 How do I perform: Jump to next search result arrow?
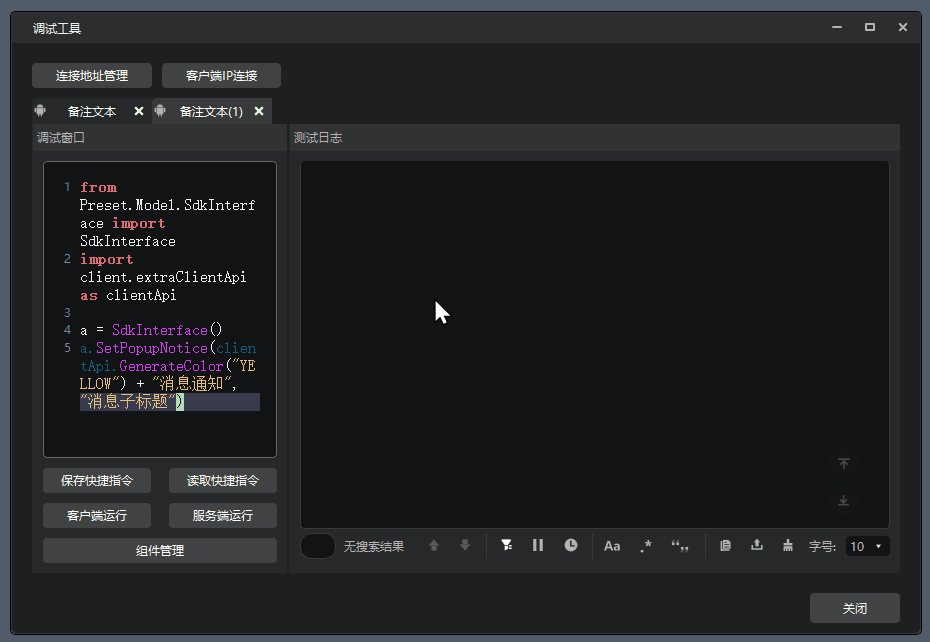465,546
